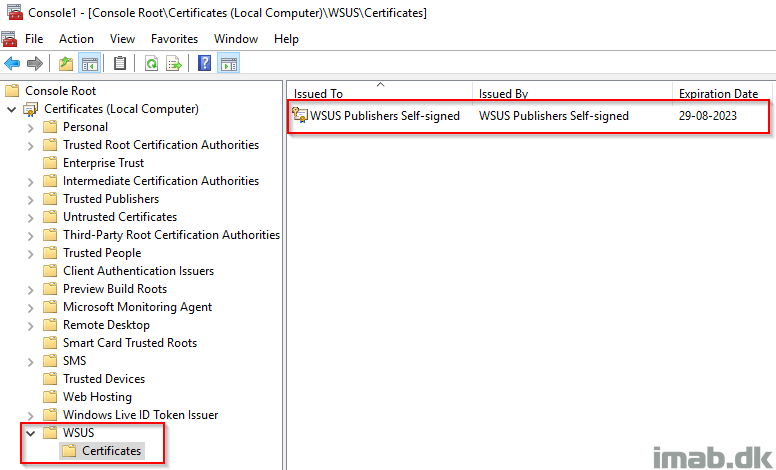776x470 pixels.
Task: Expand Intermediate Certification Authorities
Action: click(x=31, y=182)
